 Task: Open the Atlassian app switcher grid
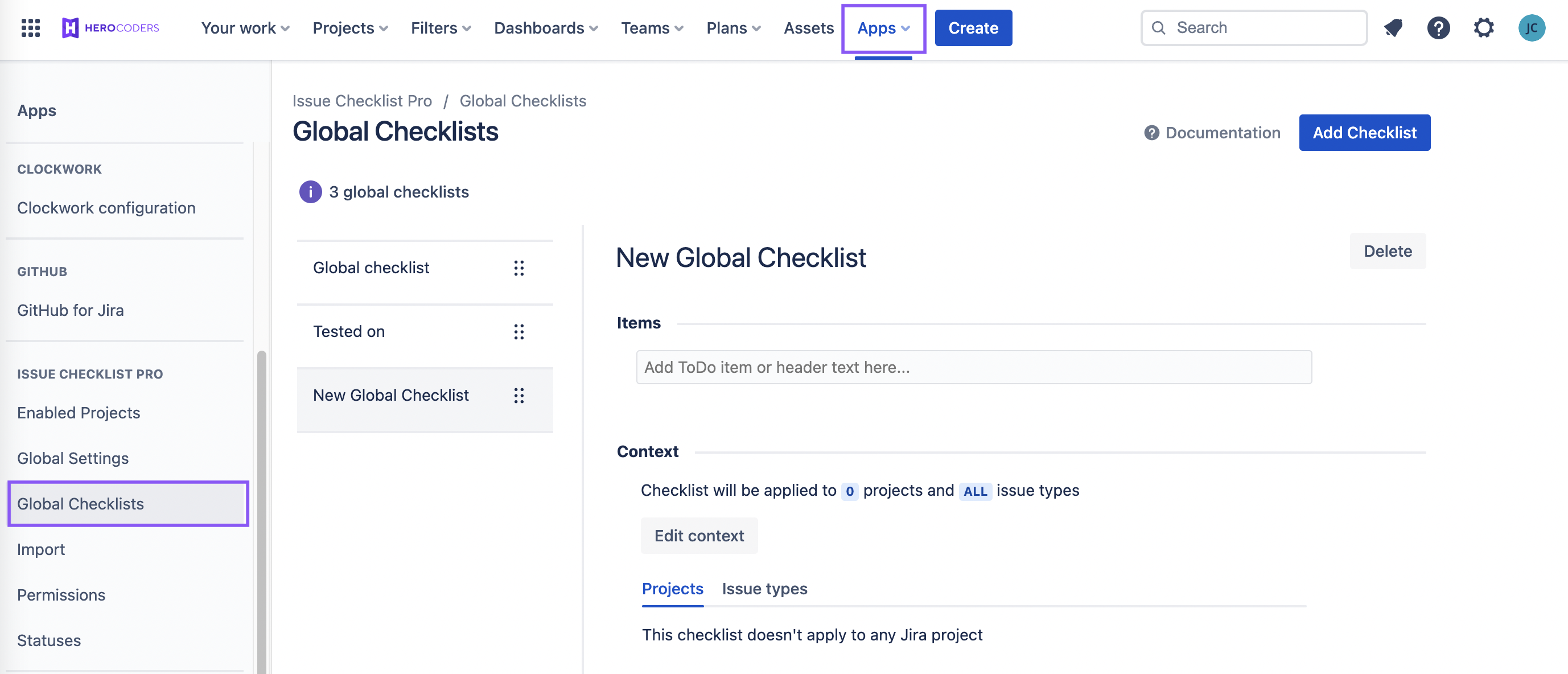tap(30, 28)
